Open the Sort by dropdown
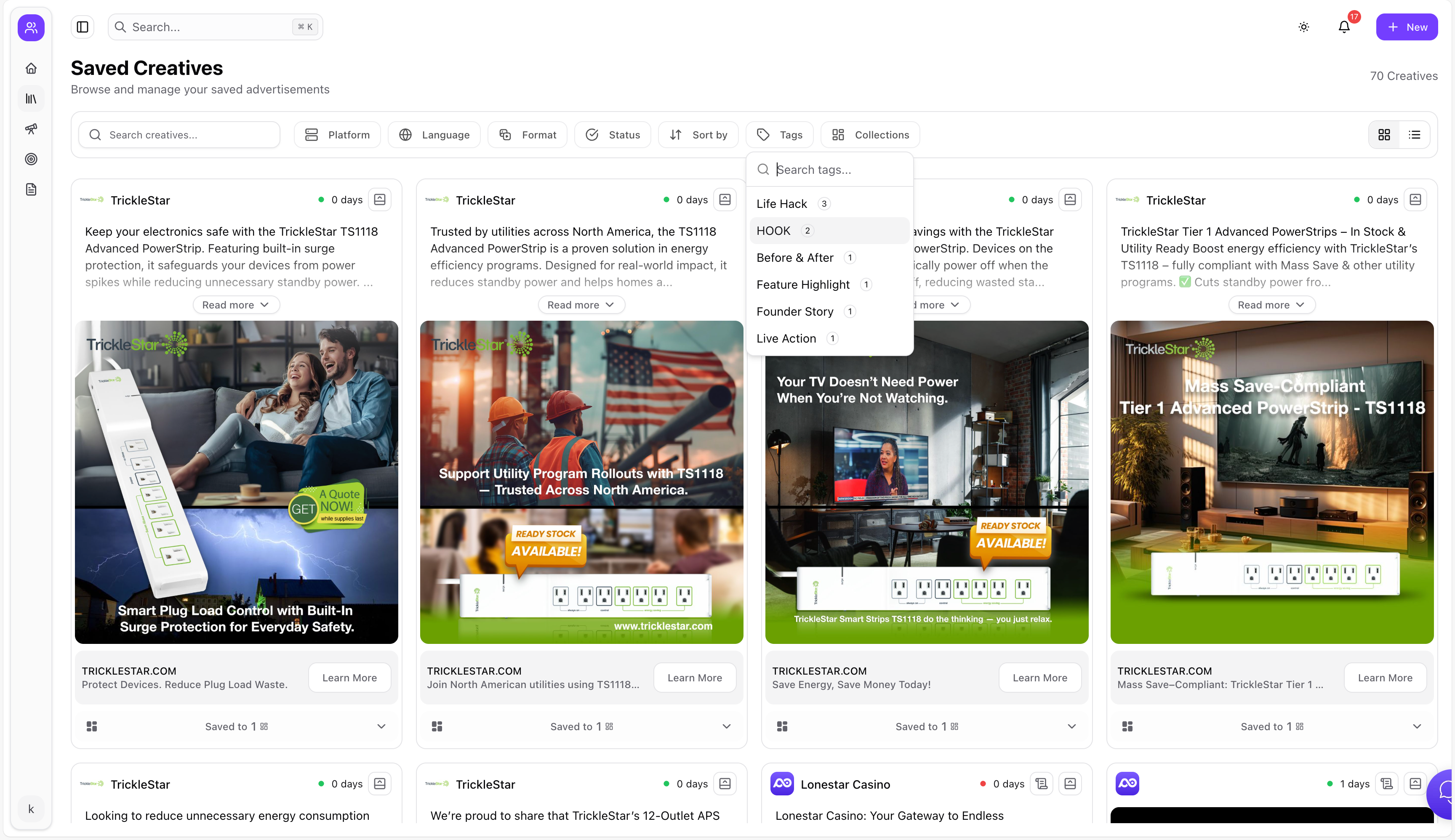This screenshot has width=1455, height=840. point(698,134)
